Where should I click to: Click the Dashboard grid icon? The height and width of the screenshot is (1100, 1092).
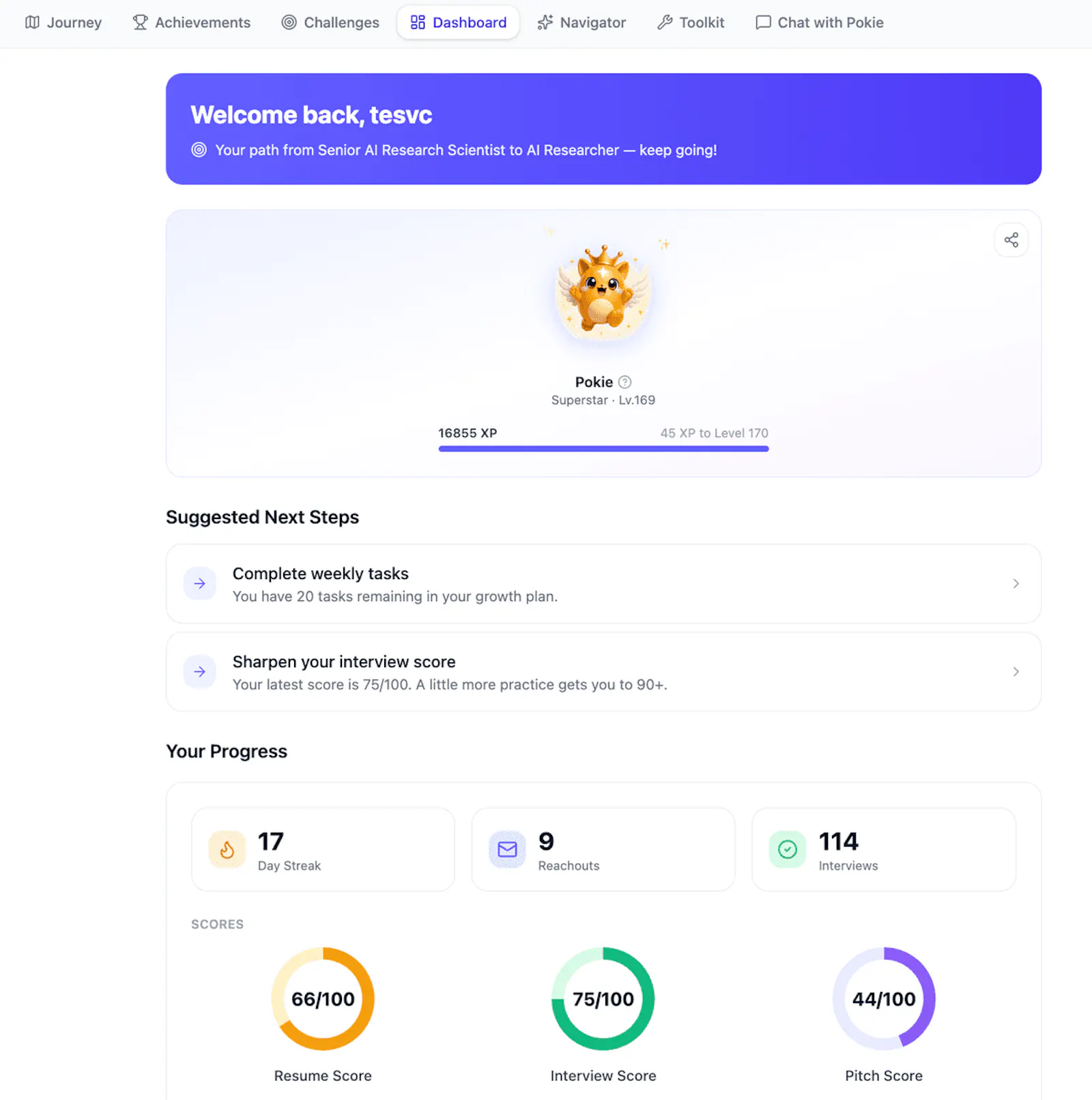(418, 23)
